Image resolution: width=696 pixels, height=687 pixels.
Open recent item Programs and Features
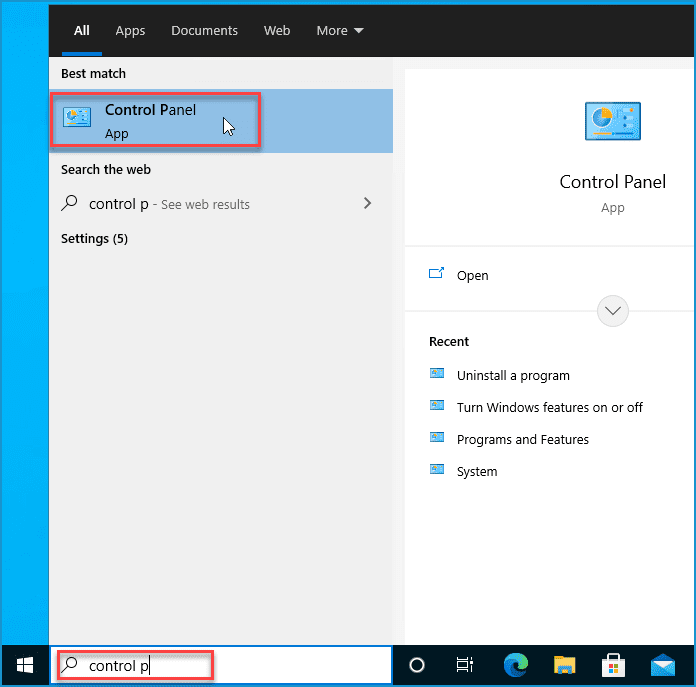click(x=523, y=439)
